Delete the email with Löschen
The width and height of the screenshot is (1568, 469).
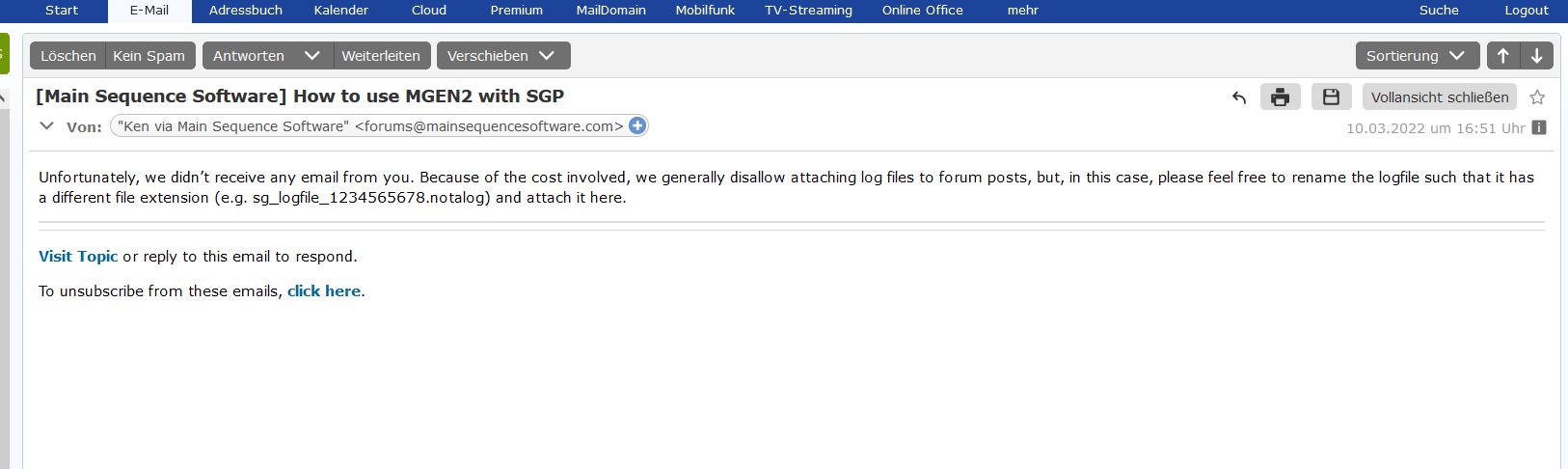68,56
